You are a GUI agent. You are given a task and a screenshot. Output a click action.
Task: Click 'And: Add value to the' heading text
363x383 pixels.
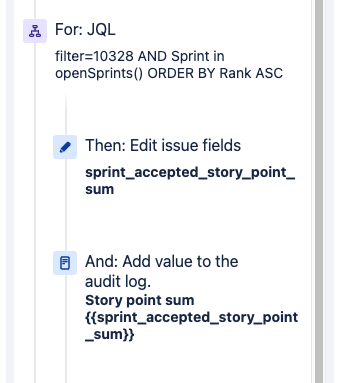tap(162, 261)
